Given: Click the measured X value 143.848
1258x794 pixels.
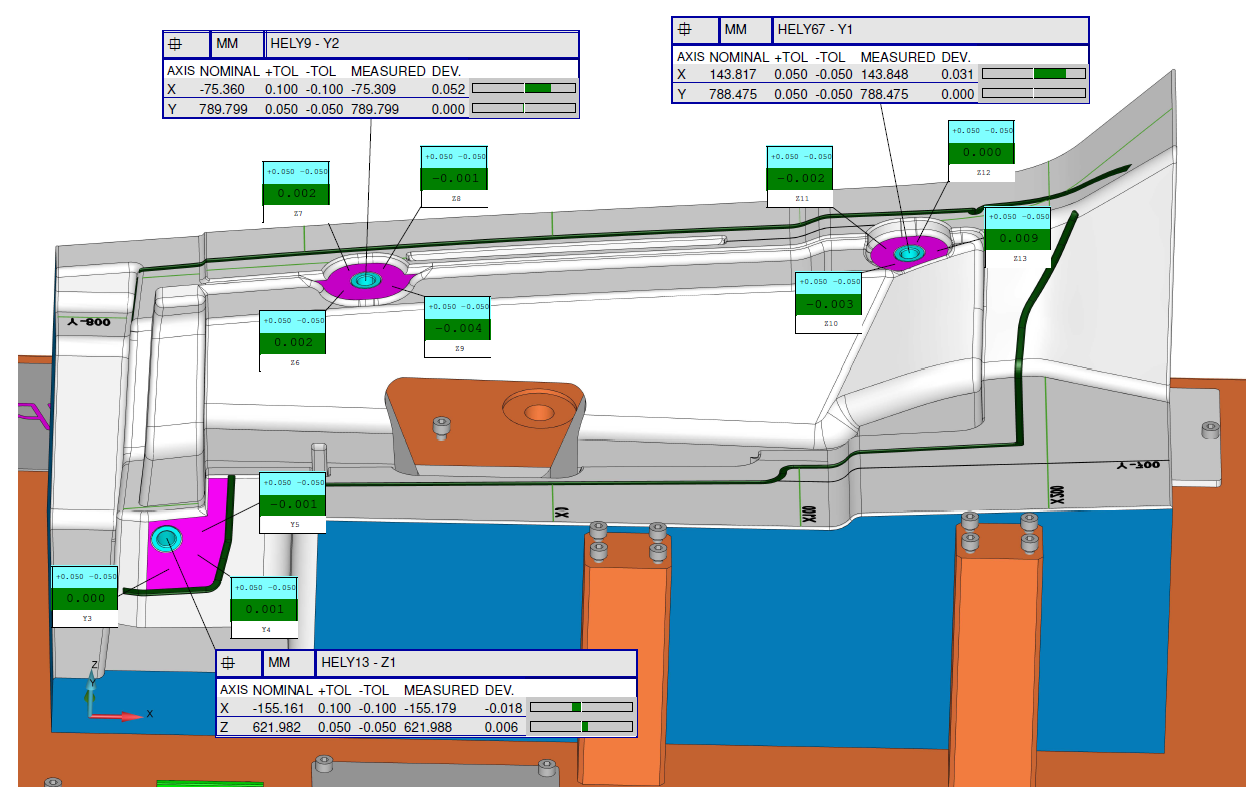Looking at the screenshot, I should click(884, 74).
